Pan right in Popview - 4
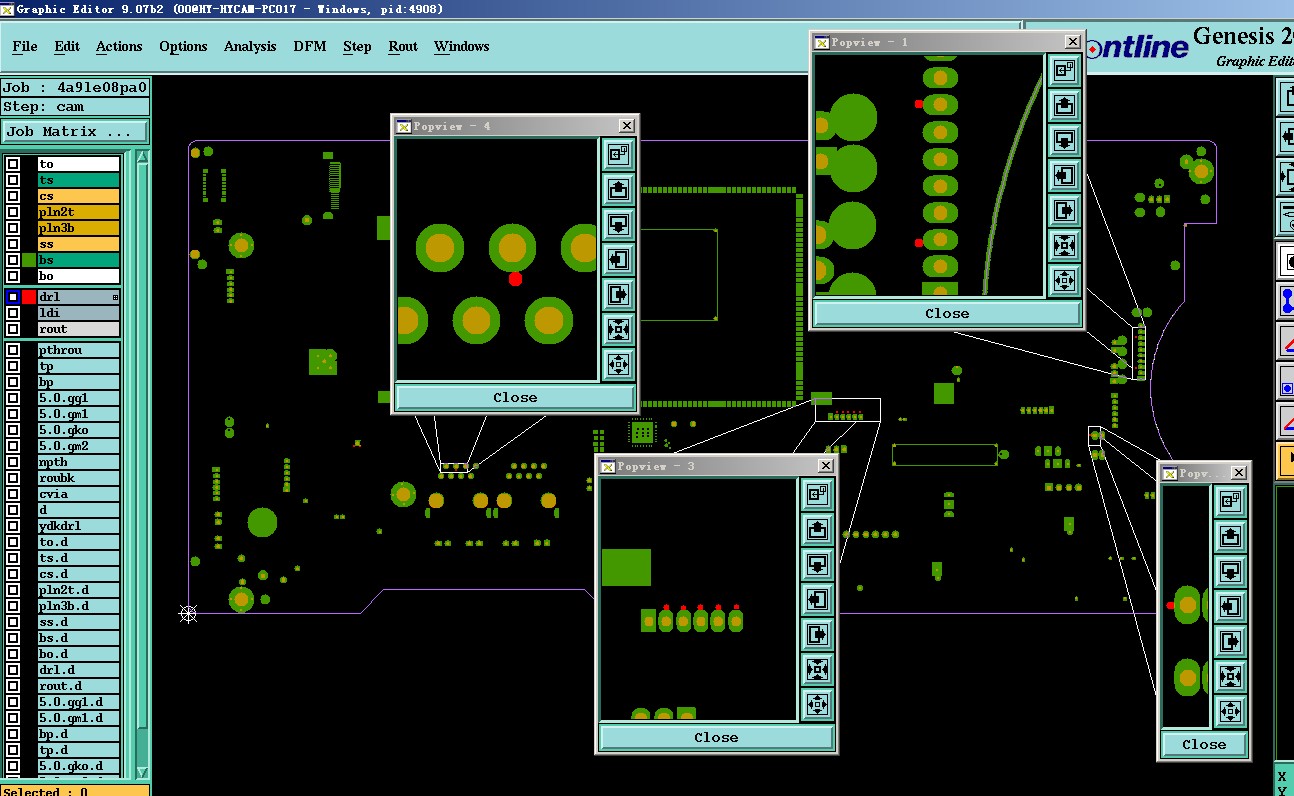The width and height of the screenshot is (1294, 796). pos(618,294)
